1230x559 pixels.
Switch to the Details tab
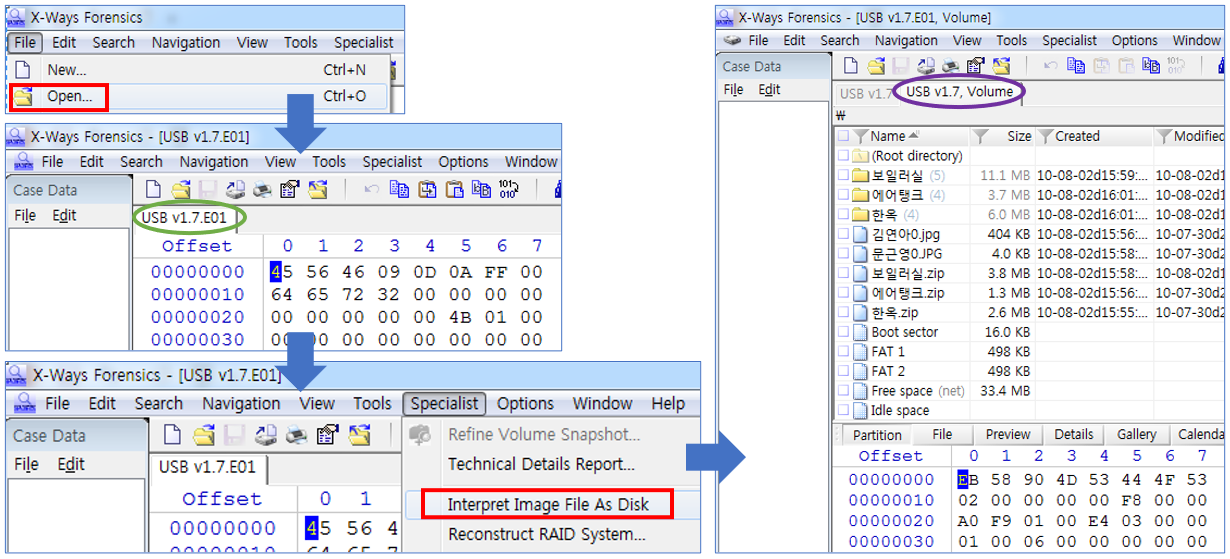(1074, 435)
